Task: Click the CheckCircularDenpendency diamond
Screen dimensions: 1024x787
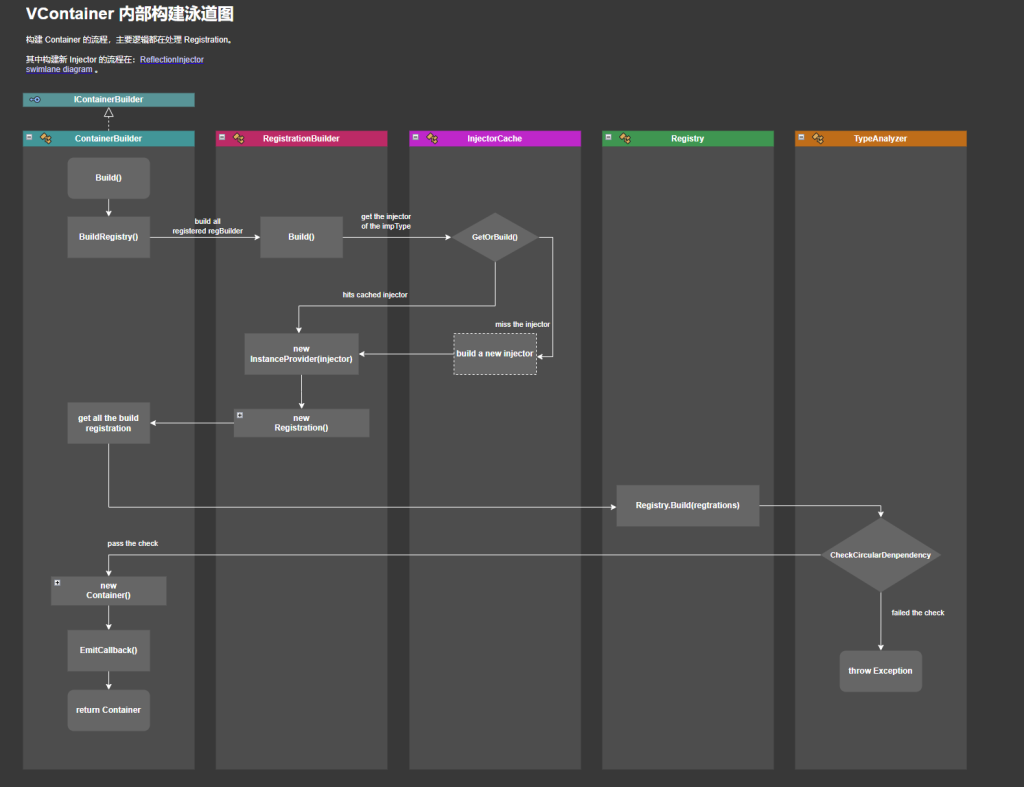Action: click(880, 555)
